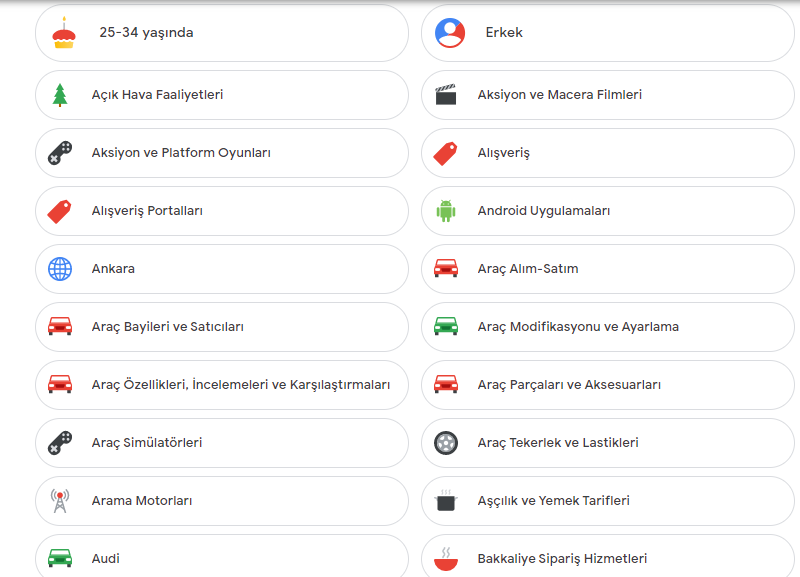
Task: Open Araç Özellikleri, İncelemeleri ve Karşılaştırmaları
Action: pyautogui.click(x=221, y=385)
